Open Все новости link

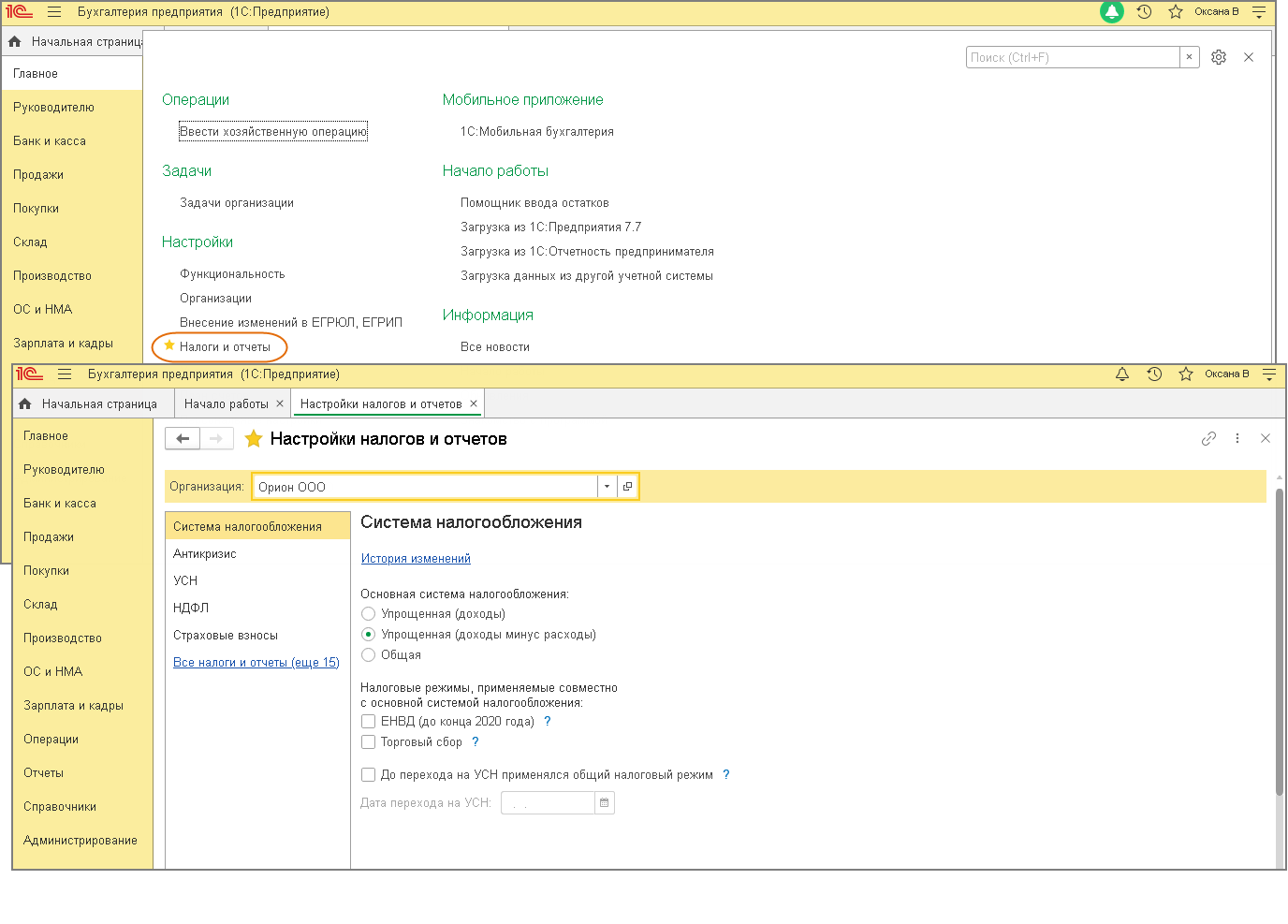click(495, 347)
